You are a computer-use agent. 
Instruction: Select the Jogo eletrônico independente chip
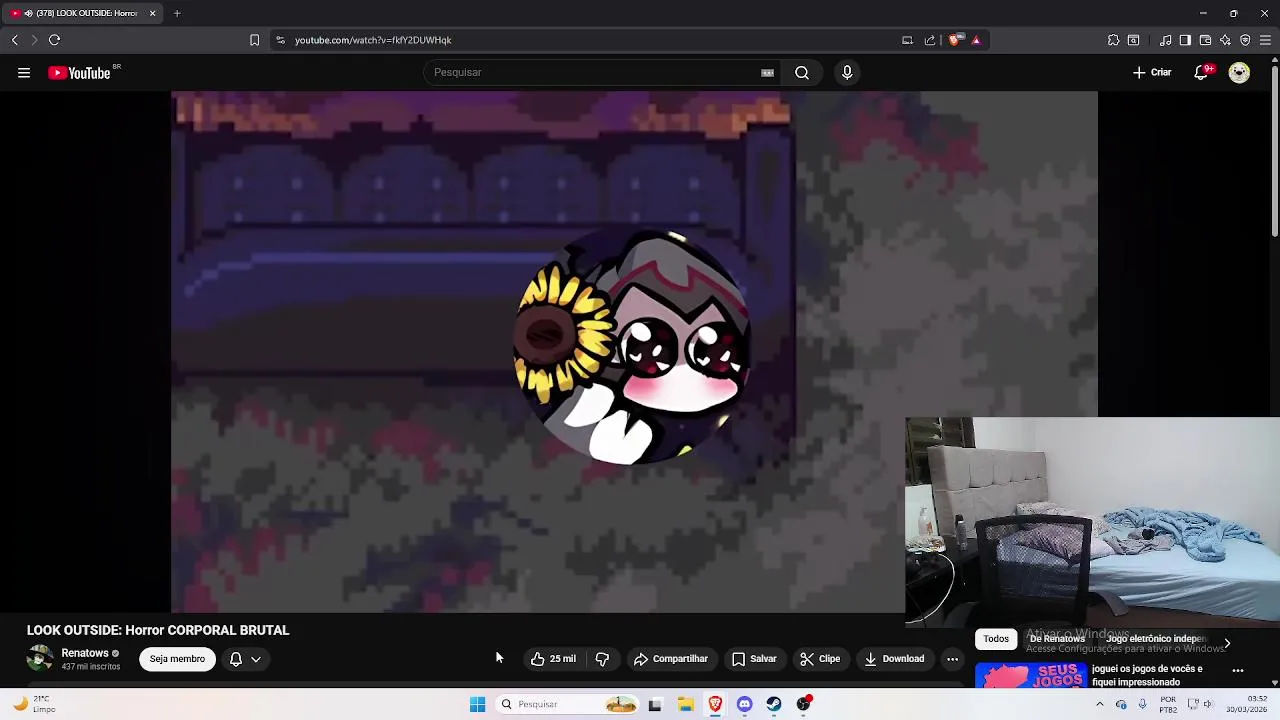coord(1155,639)
